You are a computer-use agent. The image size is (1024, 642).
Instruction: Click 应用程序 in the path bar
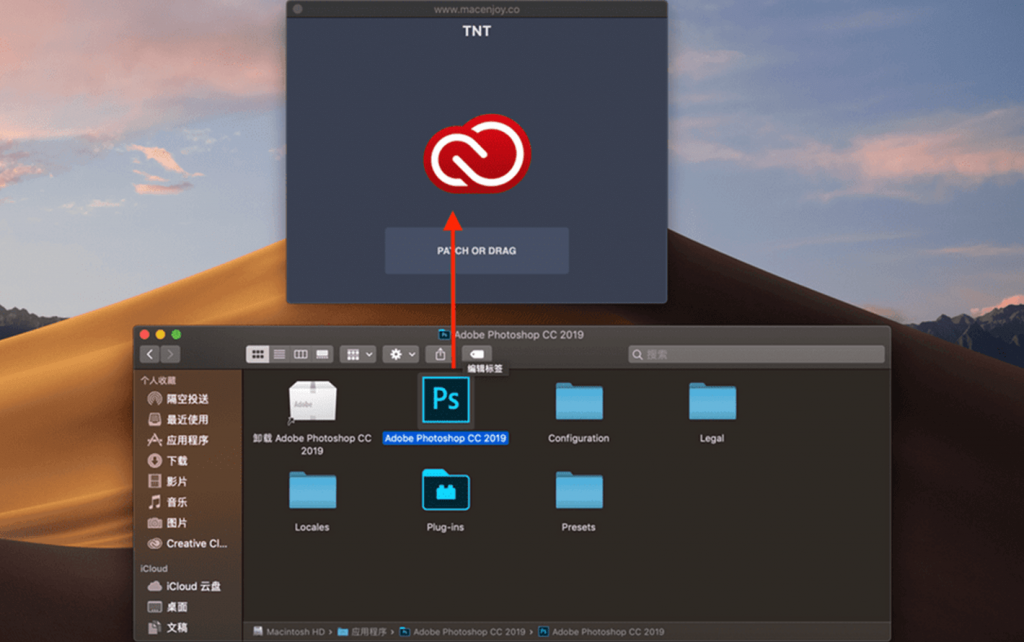coord(362,632)
